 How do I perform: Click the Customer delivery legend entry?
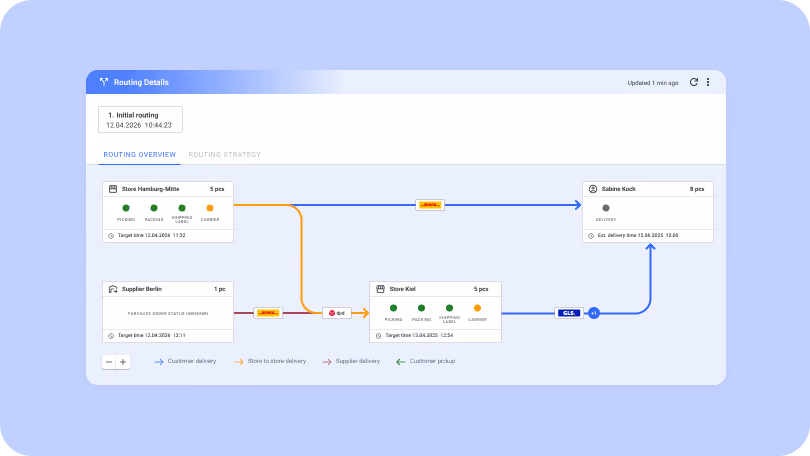point(185,361)
